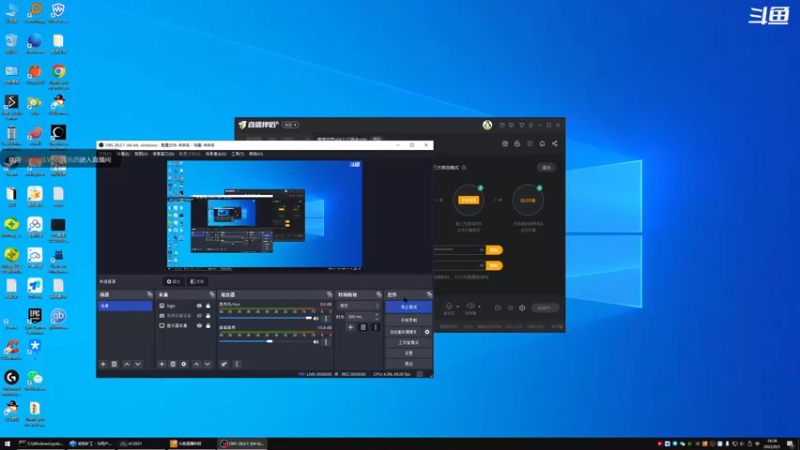Toggle lock on display capture source
Screen dimensions: 800x450
(x=208, y=326)
